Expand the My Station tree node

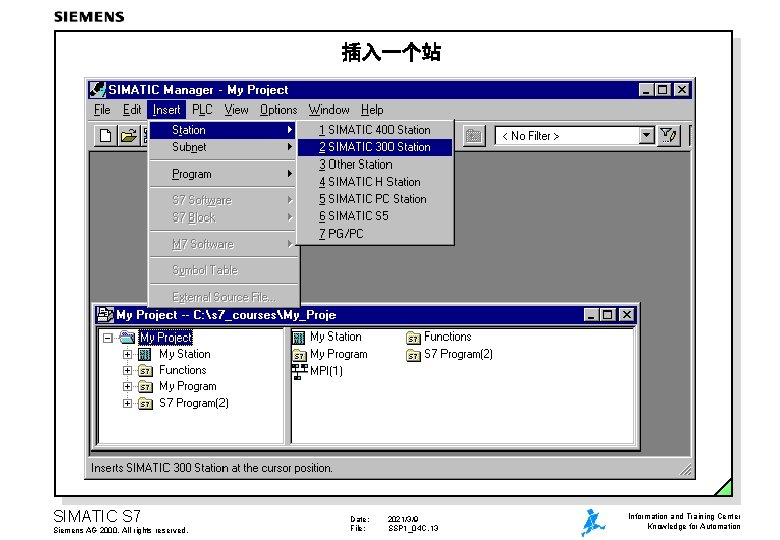click(x=127, y=355)
